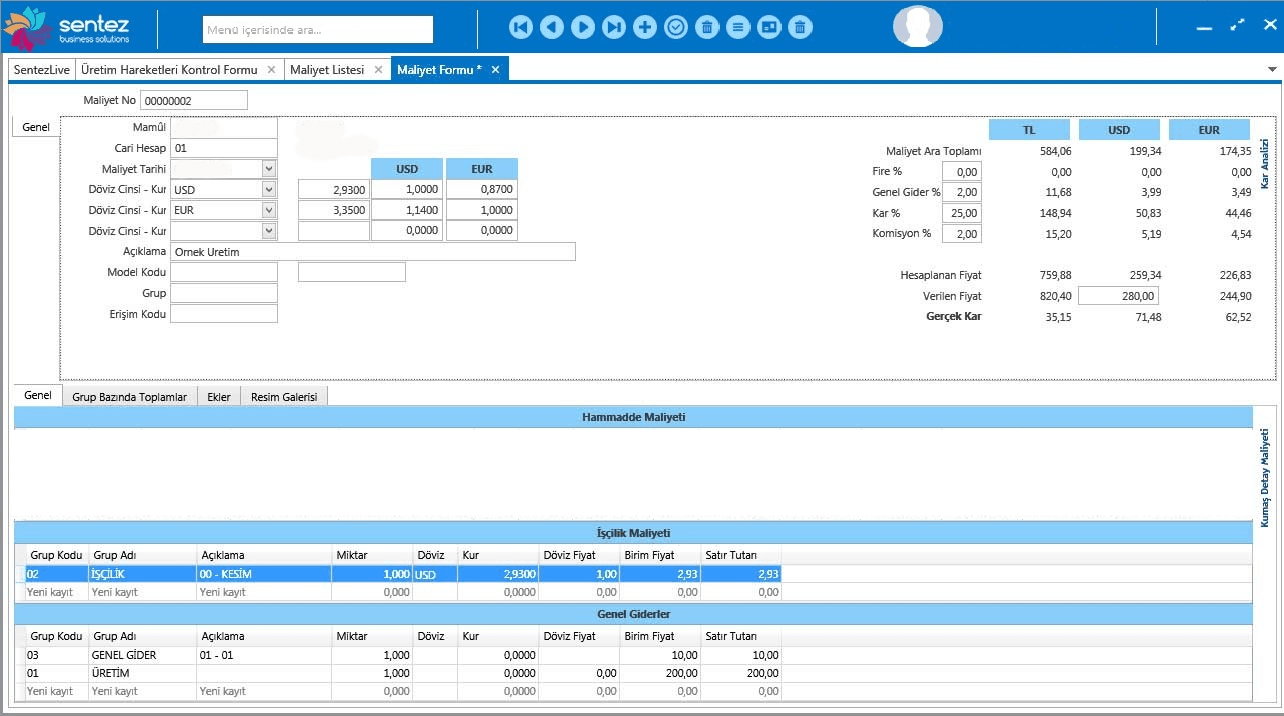Open Resim Galerisi tab
This screenshot has height=716, width=1284.
284,397
